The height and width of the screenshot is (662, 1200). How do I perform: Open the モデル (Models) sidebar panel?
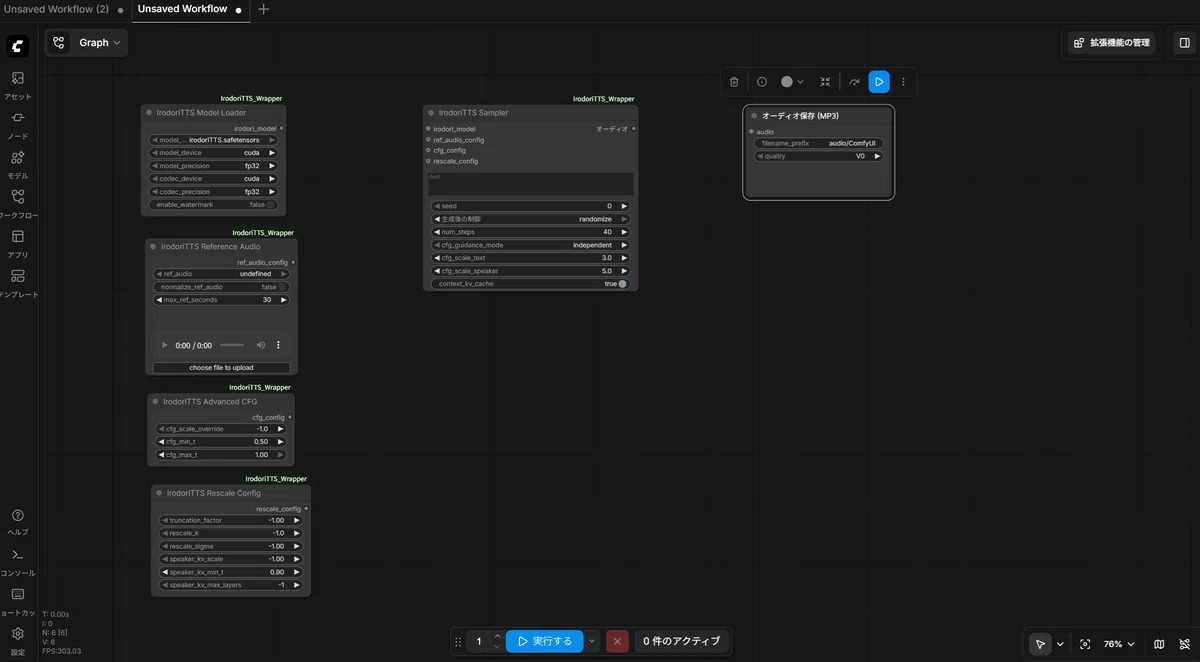(18, 164)
